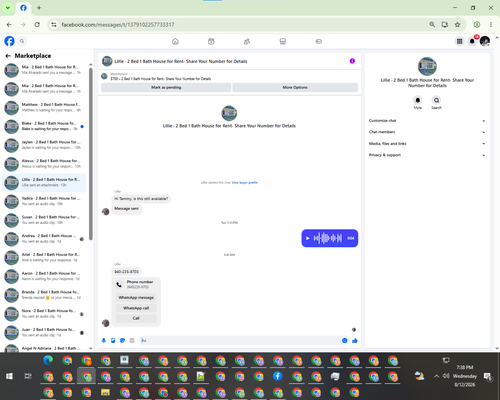Click the WhatsApp call button
The height and width of the screenshot is (400, 500).
pyautogui.click(x=136, y=308)
